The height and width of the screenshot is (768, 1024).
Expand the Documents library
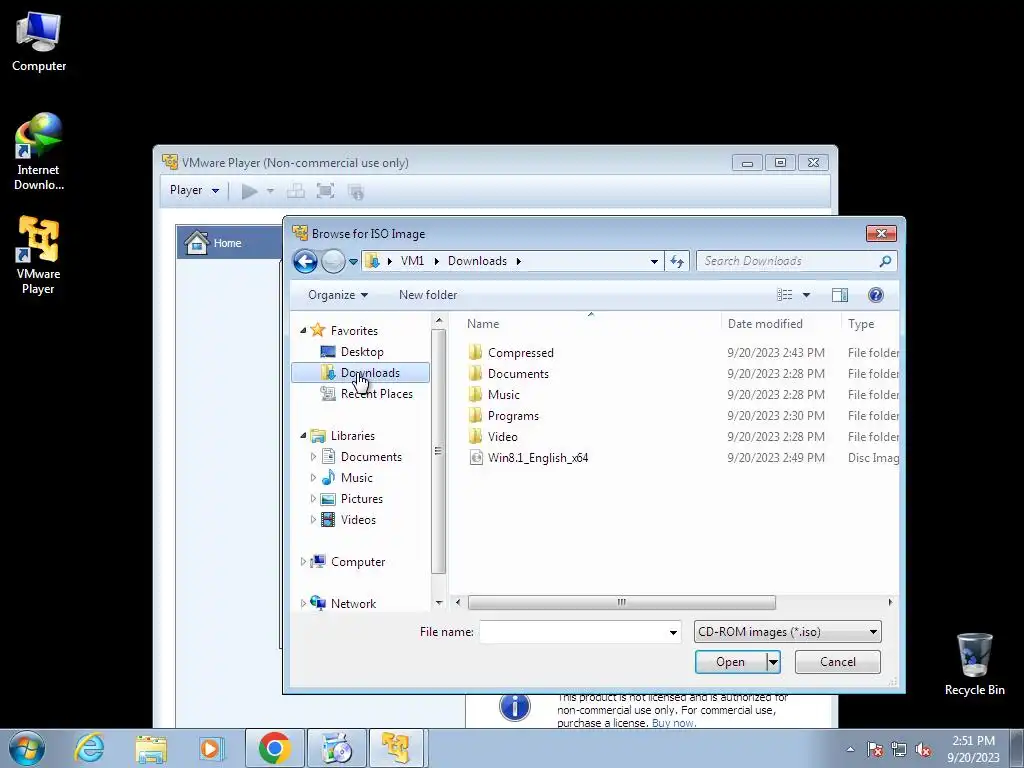click(x=313, y=457)
